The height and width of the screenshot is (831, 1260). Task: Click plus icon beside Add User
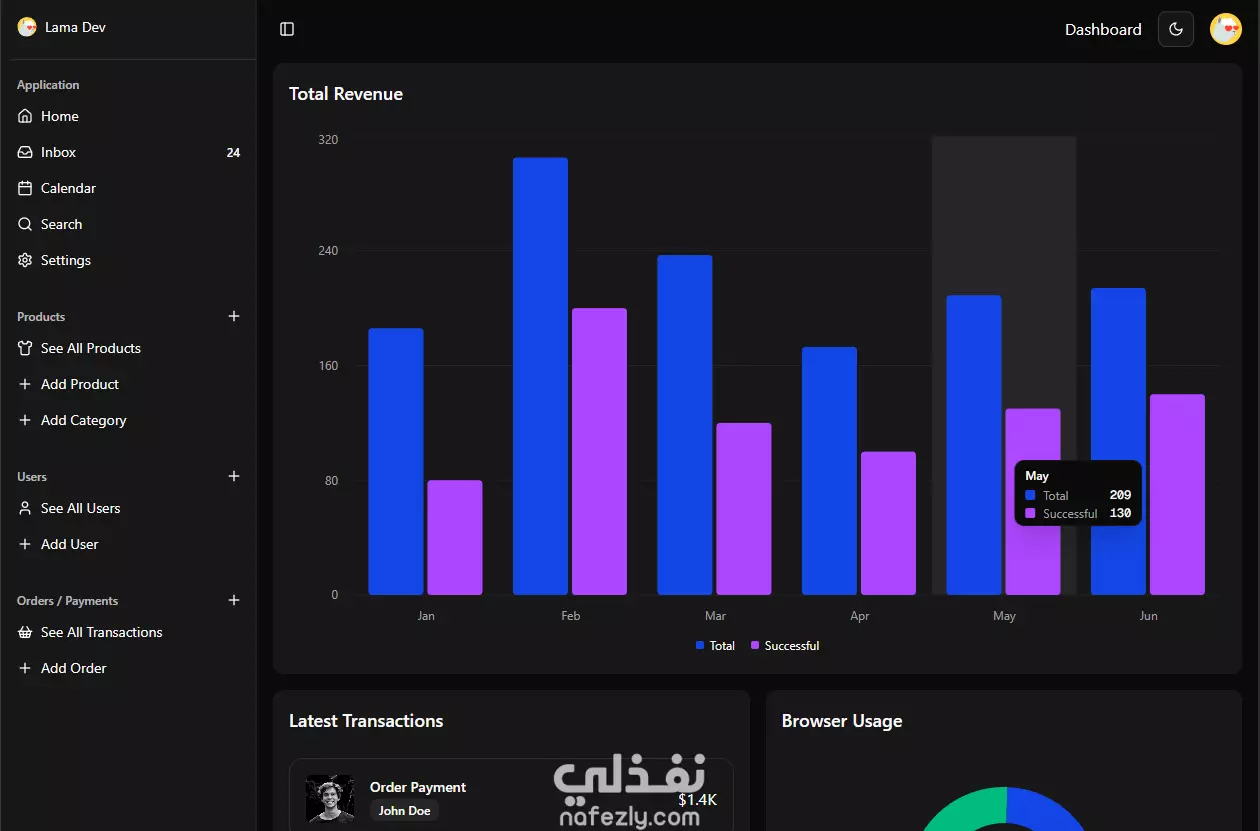(x=25, y=544)
